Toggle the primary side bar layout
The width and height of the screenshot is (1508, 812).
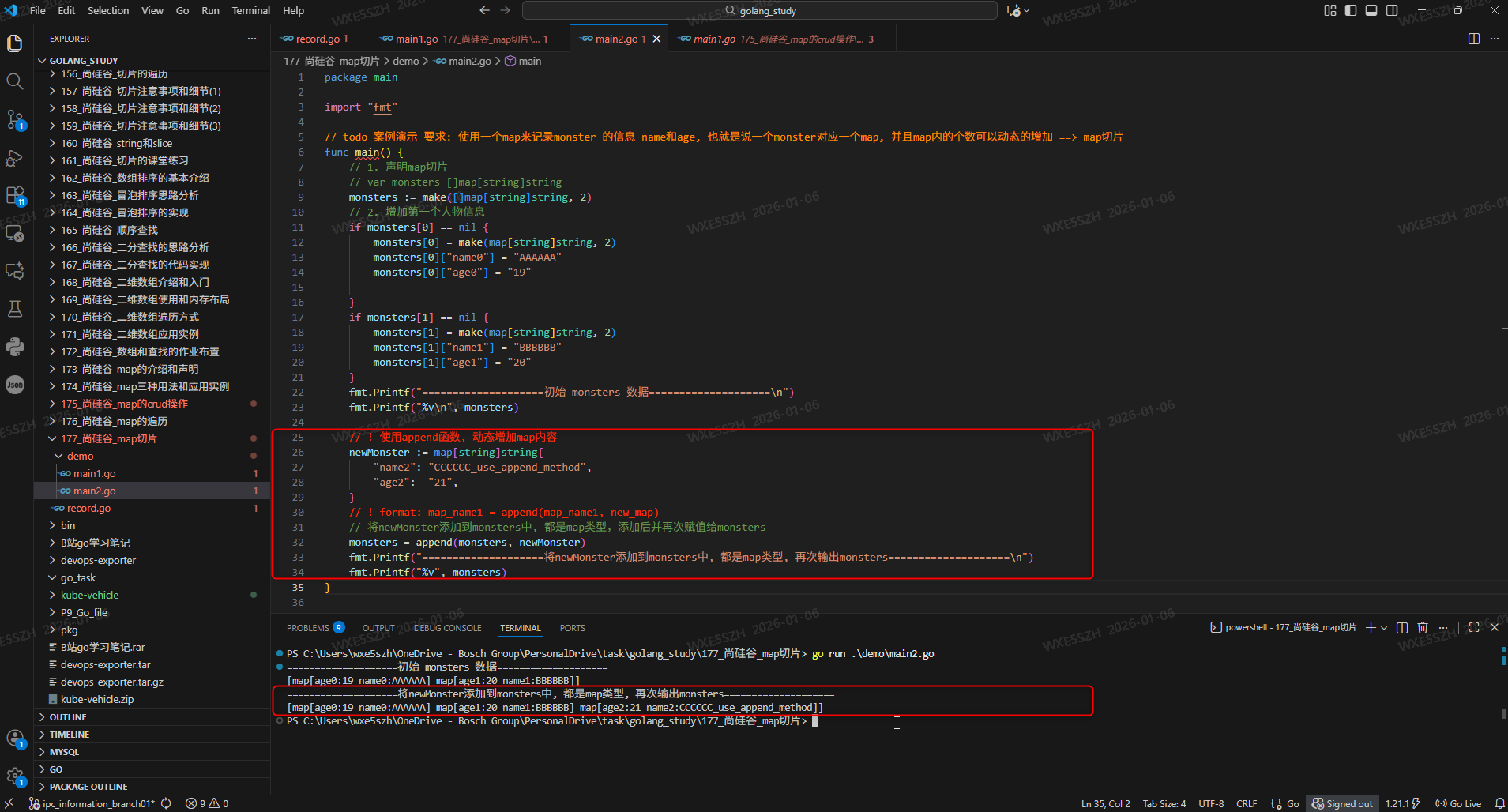(1351, 10)
